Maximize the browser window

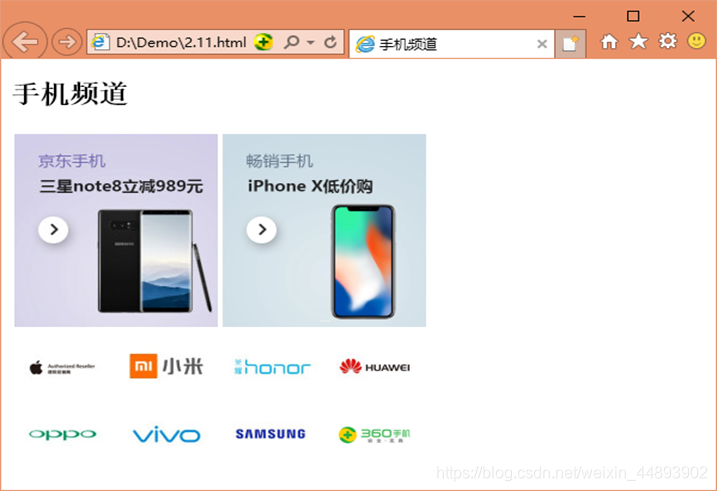(633, 16)
